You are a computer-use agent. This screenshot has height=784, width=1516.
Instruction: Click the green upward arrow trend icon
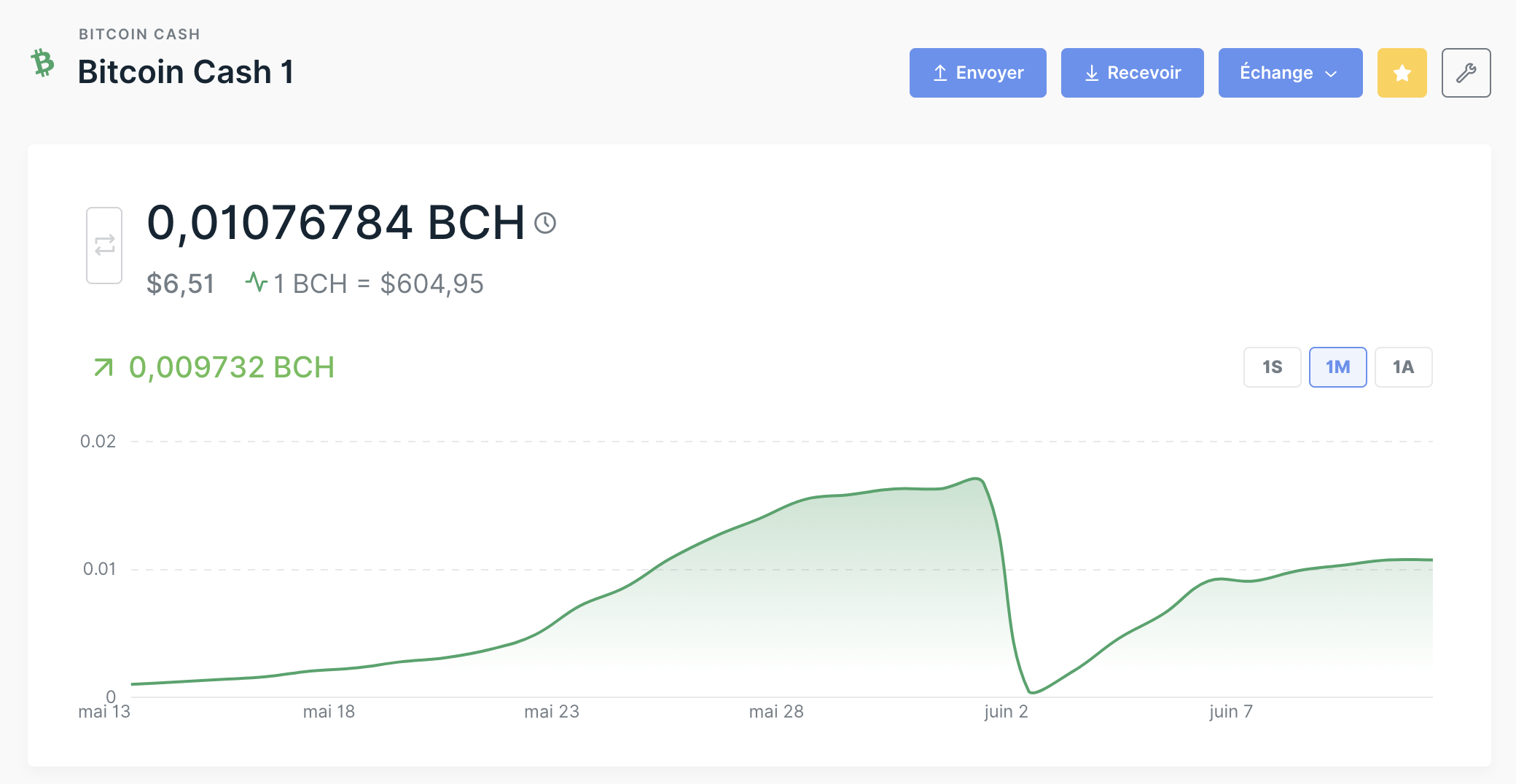(x=103, y=368)
